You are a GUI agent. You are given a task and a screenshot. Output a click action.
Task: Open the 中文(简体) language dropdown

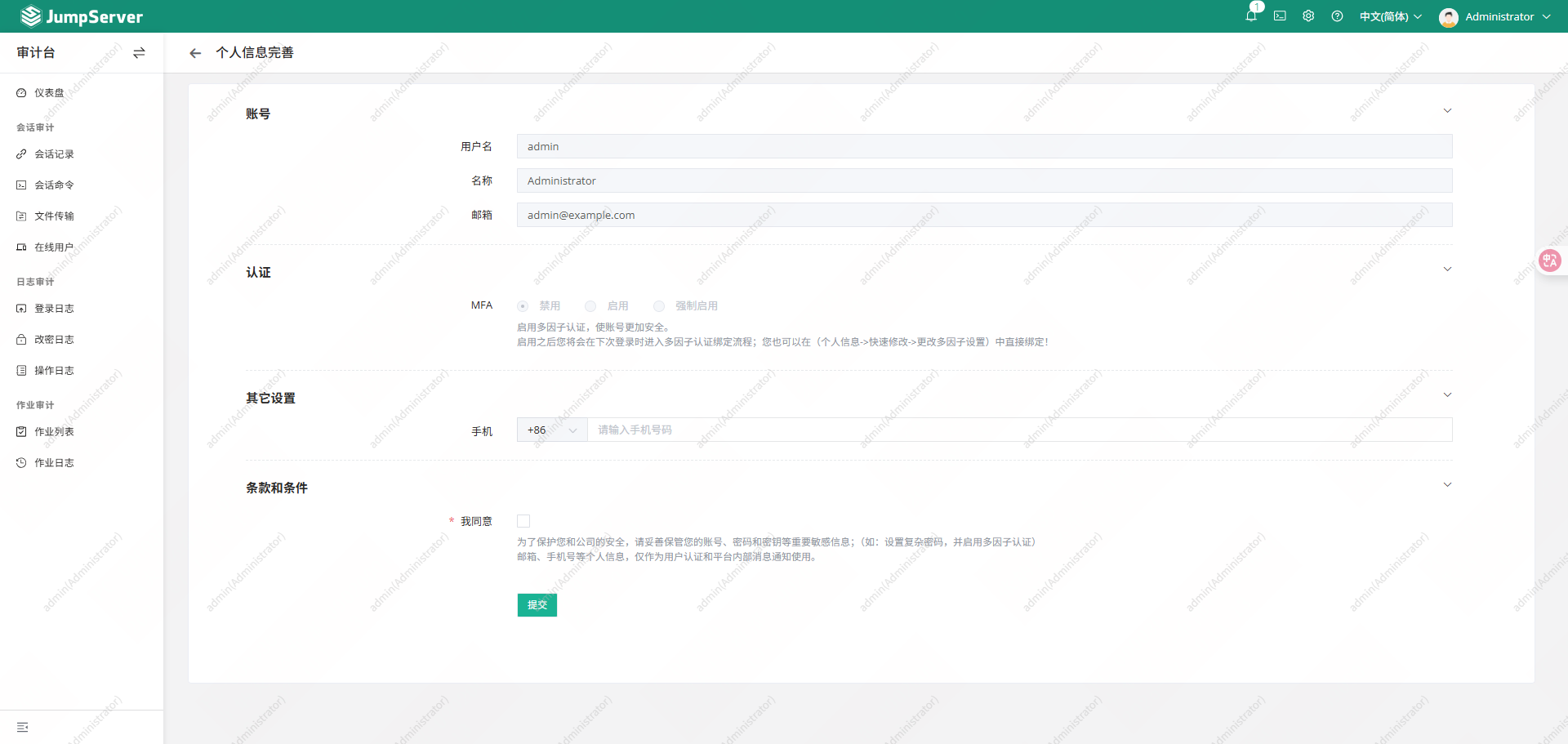click(1391, 16)
